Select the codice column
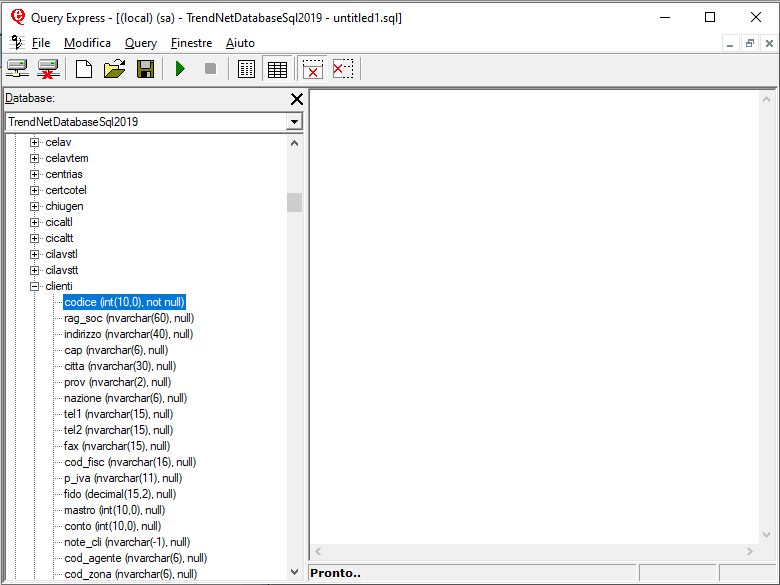 (124, 302)
